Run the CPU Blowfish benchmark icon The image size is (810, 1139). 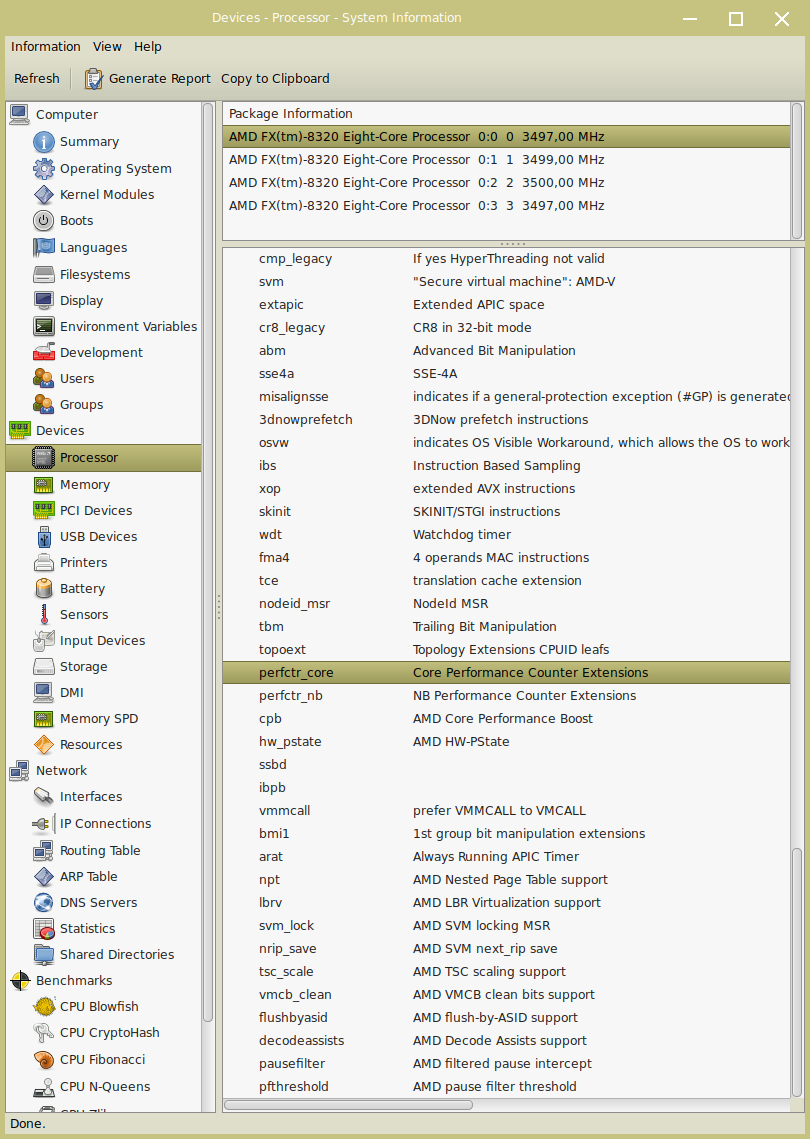point(44,1007)
